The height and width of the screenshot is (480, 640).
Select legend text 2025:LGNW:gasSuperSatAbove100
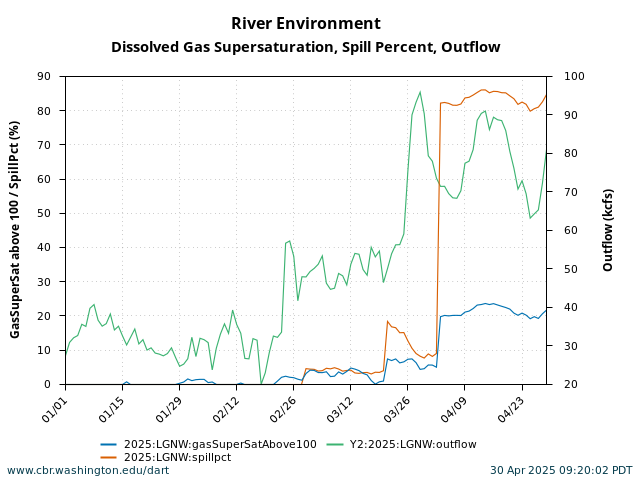pos(220,444)
